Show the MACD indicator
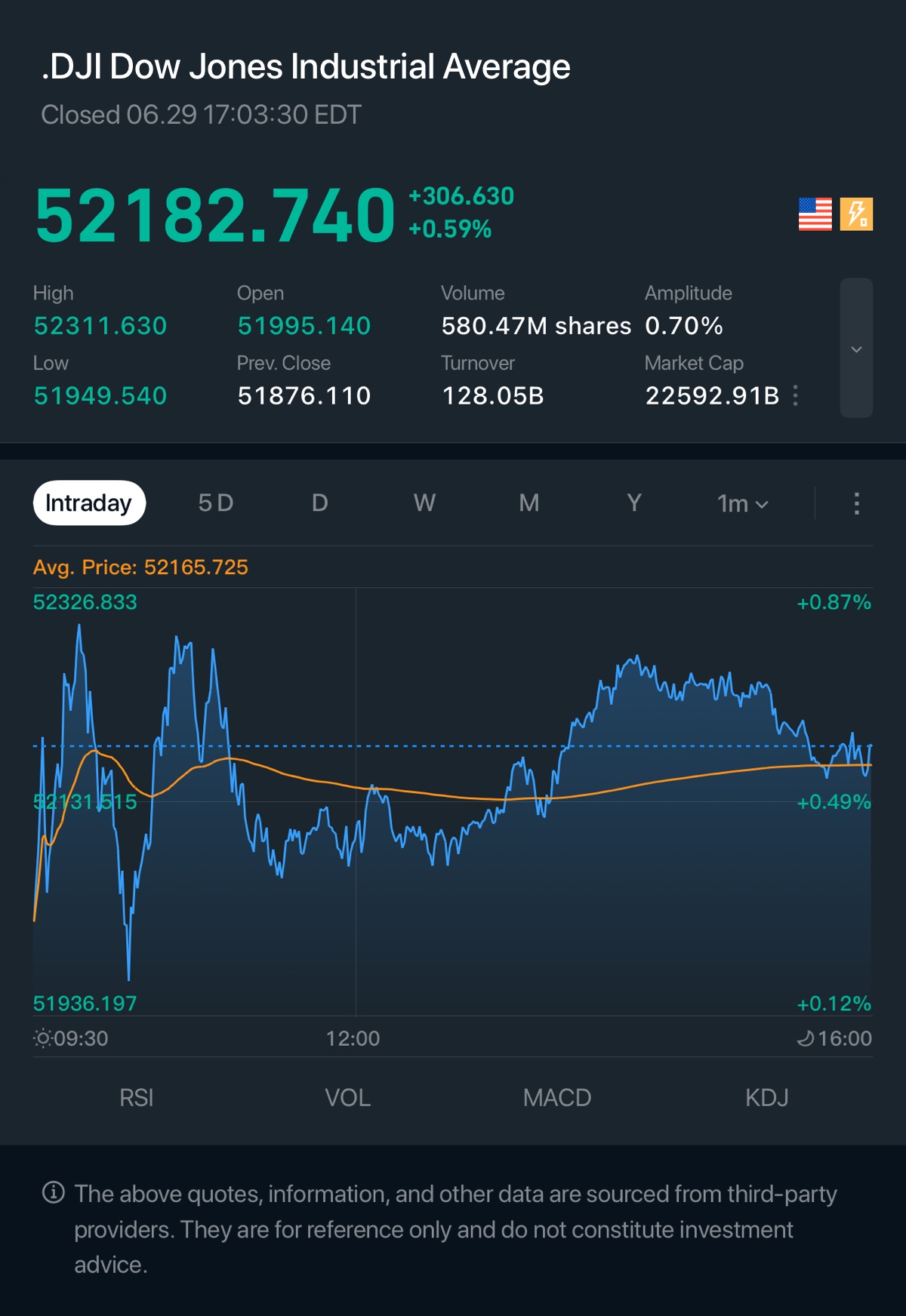 pos(557,1098)
